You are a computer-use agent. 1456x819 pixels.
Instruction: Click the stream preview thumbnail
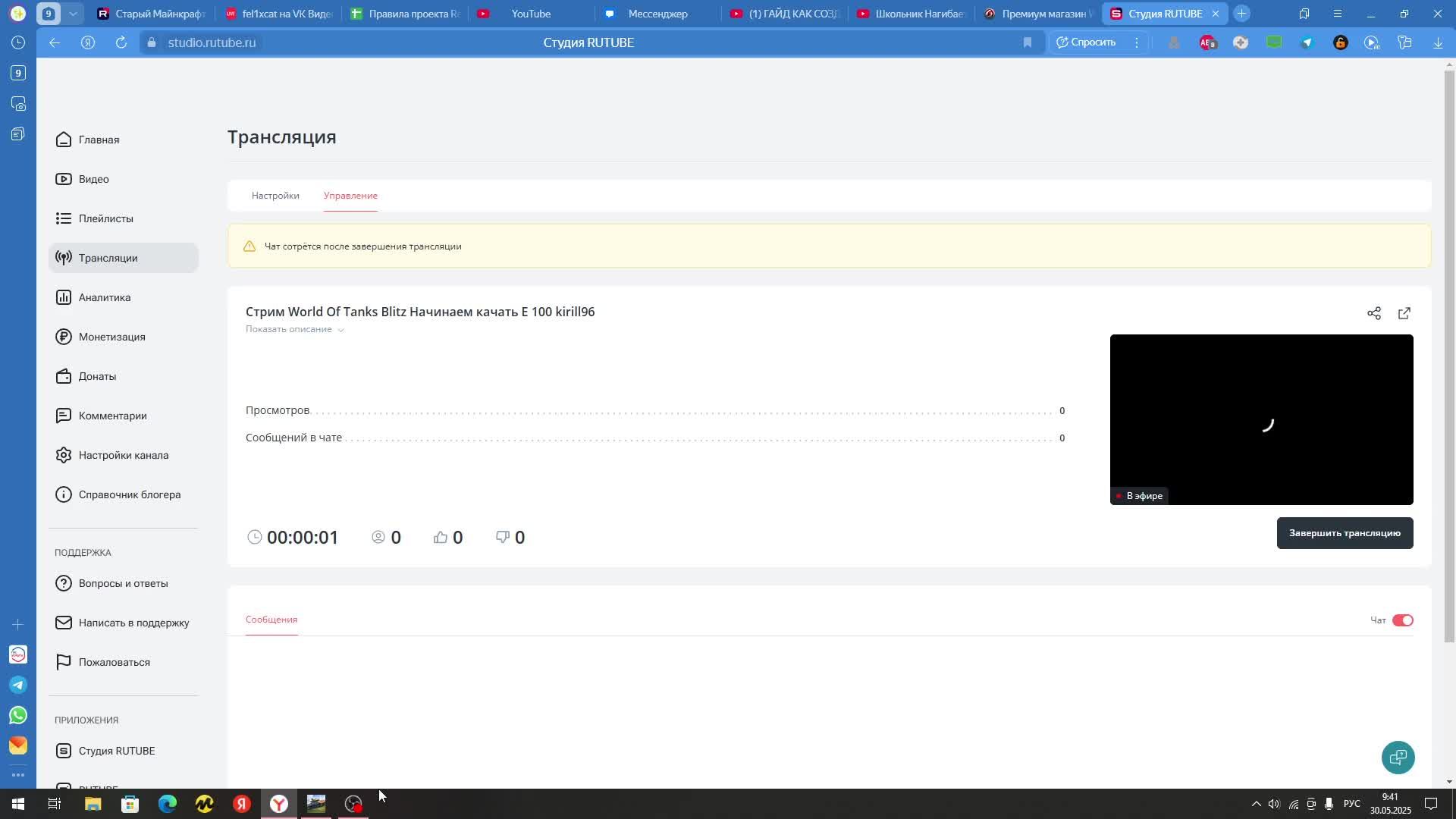(x=1261, y=419)
